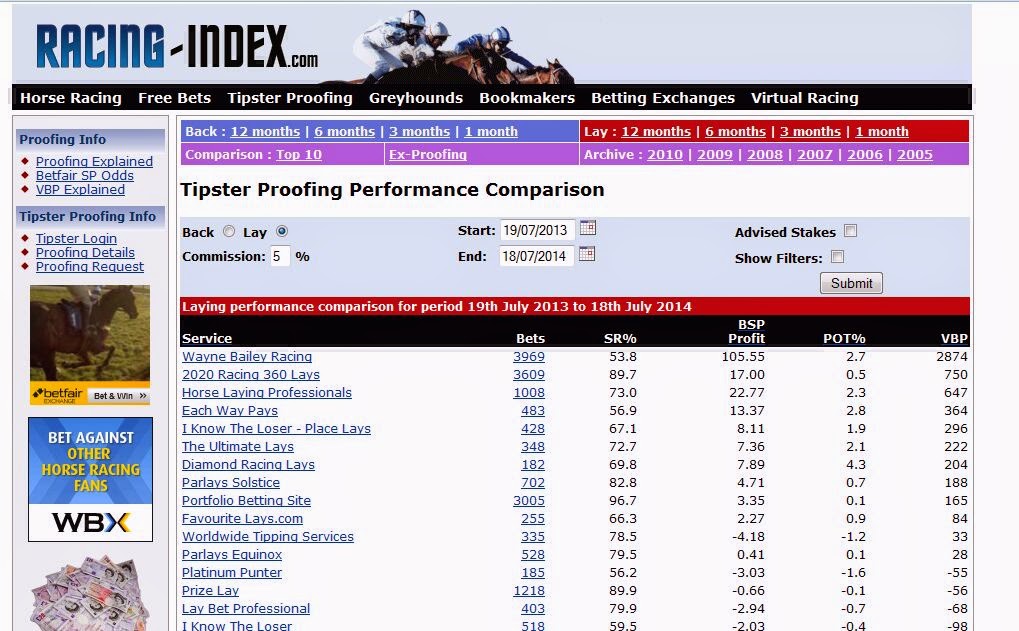Tick the Show Filters checkbox
The image size is (1019, 631).
coord(838,257)
